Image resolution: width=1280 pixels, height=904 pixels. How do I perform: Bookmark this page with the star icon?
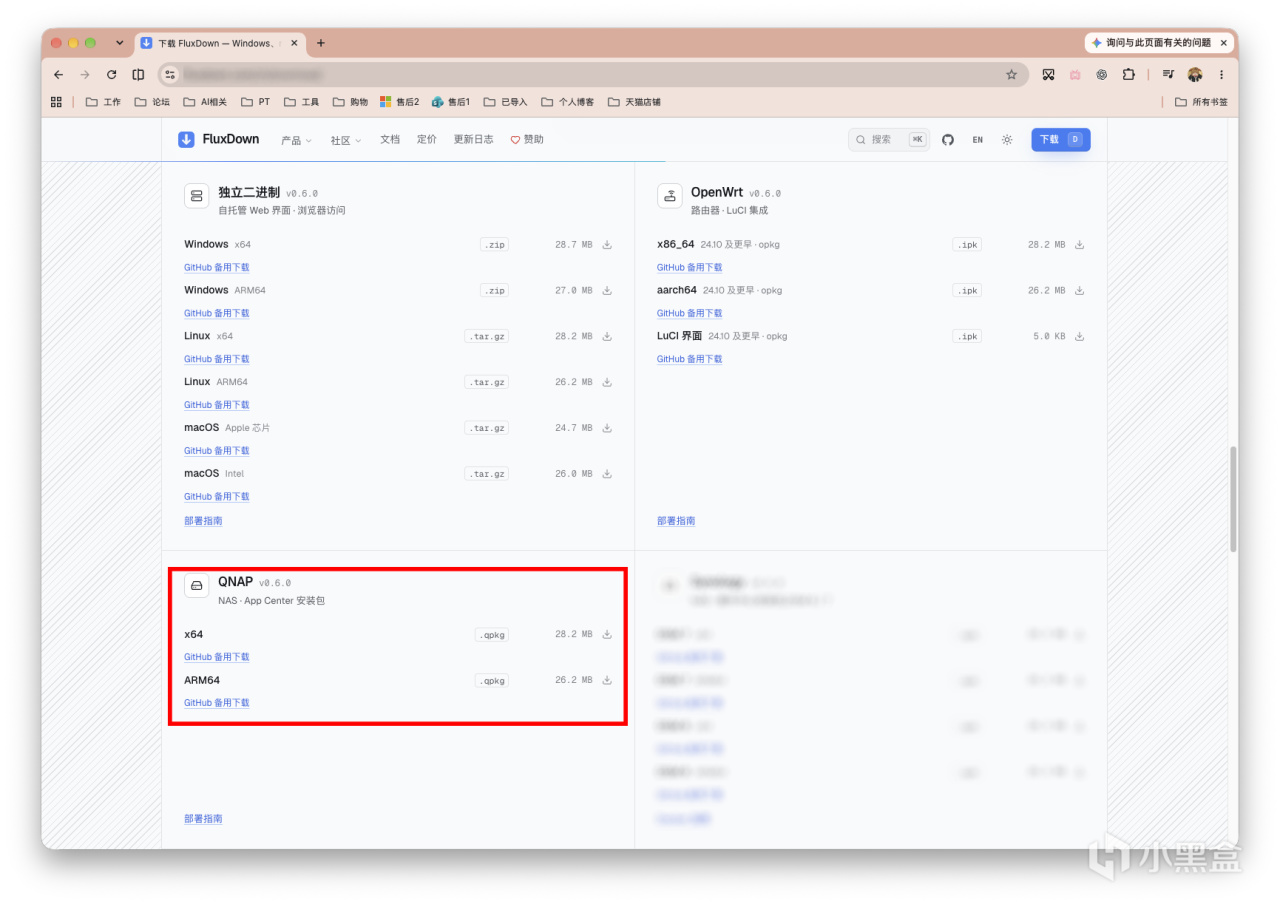[1011, 74]
